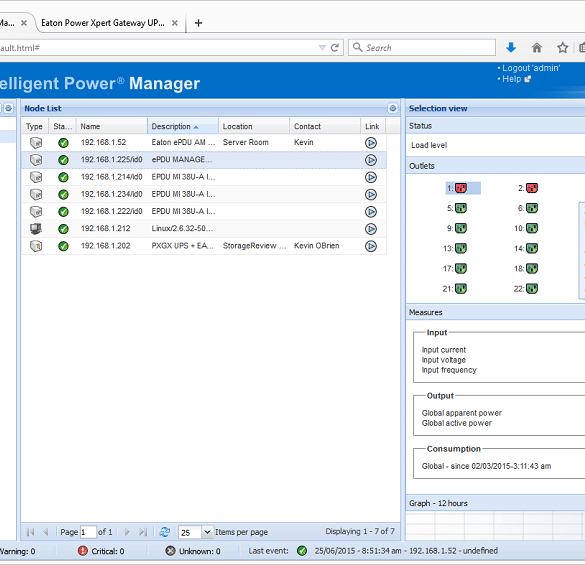Switch to Eaton Power Xpert Gateway tab
585x565 pixels.
103,23
